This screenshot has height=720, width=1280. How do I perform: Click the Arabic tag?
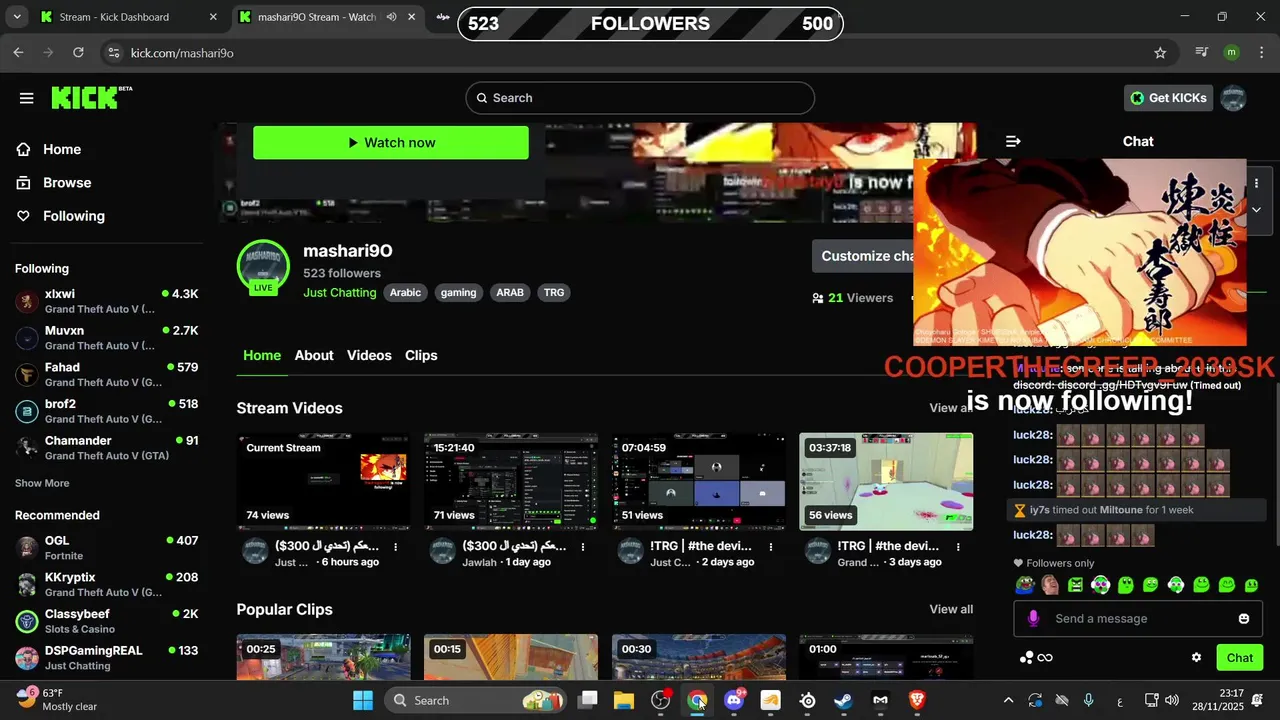click(405, 293)
